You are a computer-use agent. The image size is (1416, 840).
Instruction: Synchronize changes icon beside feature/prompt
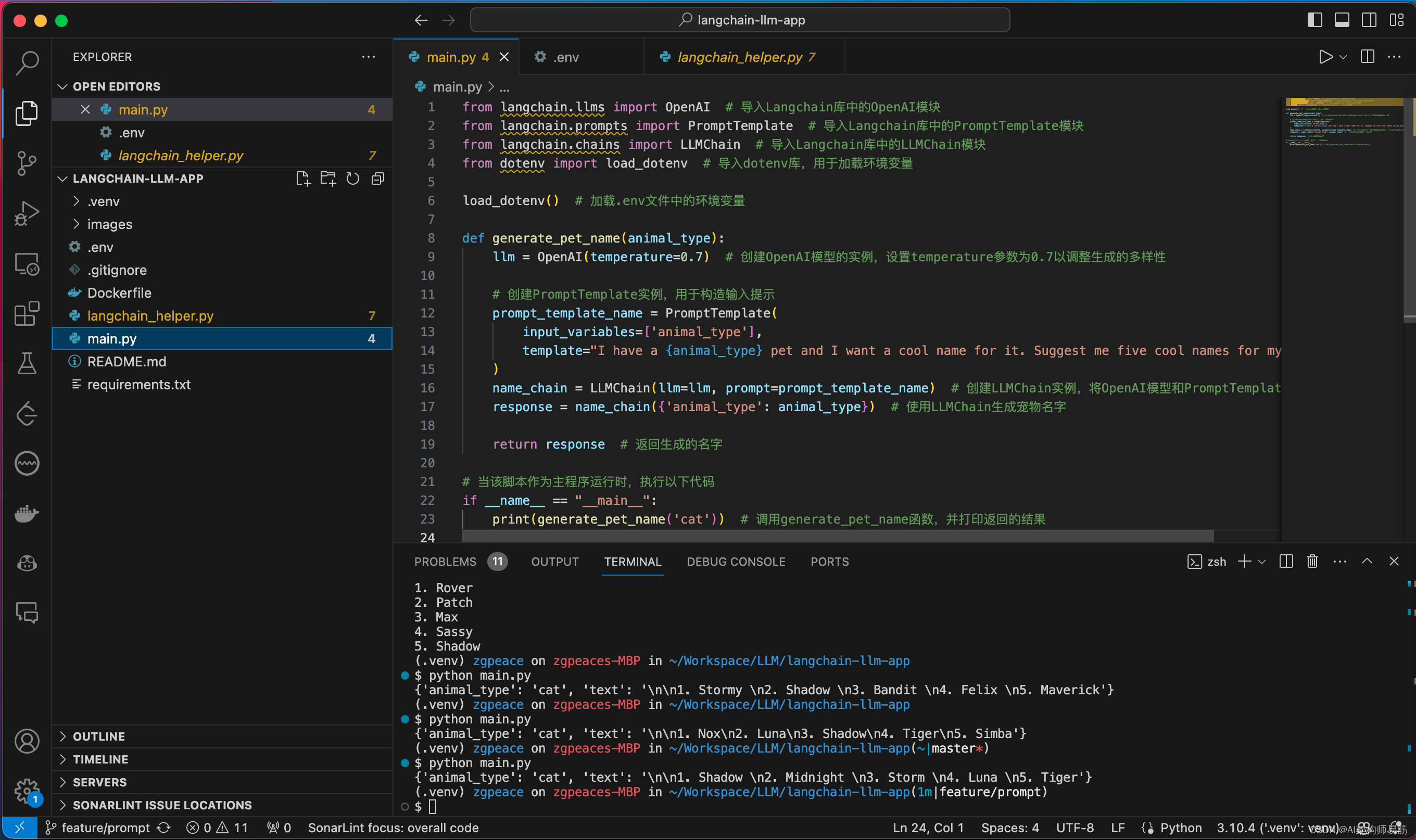[x=163, y=828]
